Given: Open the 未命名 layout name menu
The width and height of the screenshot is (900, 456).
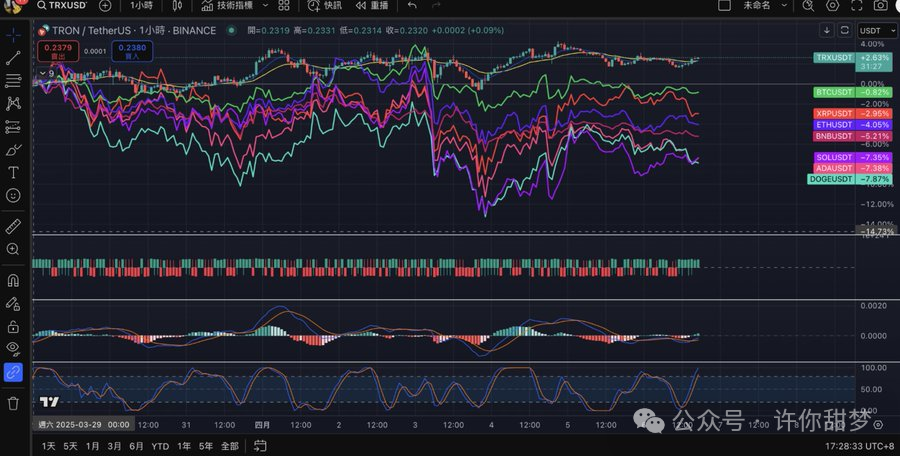Looking at the screenshot, I should (x=765, y=5).
